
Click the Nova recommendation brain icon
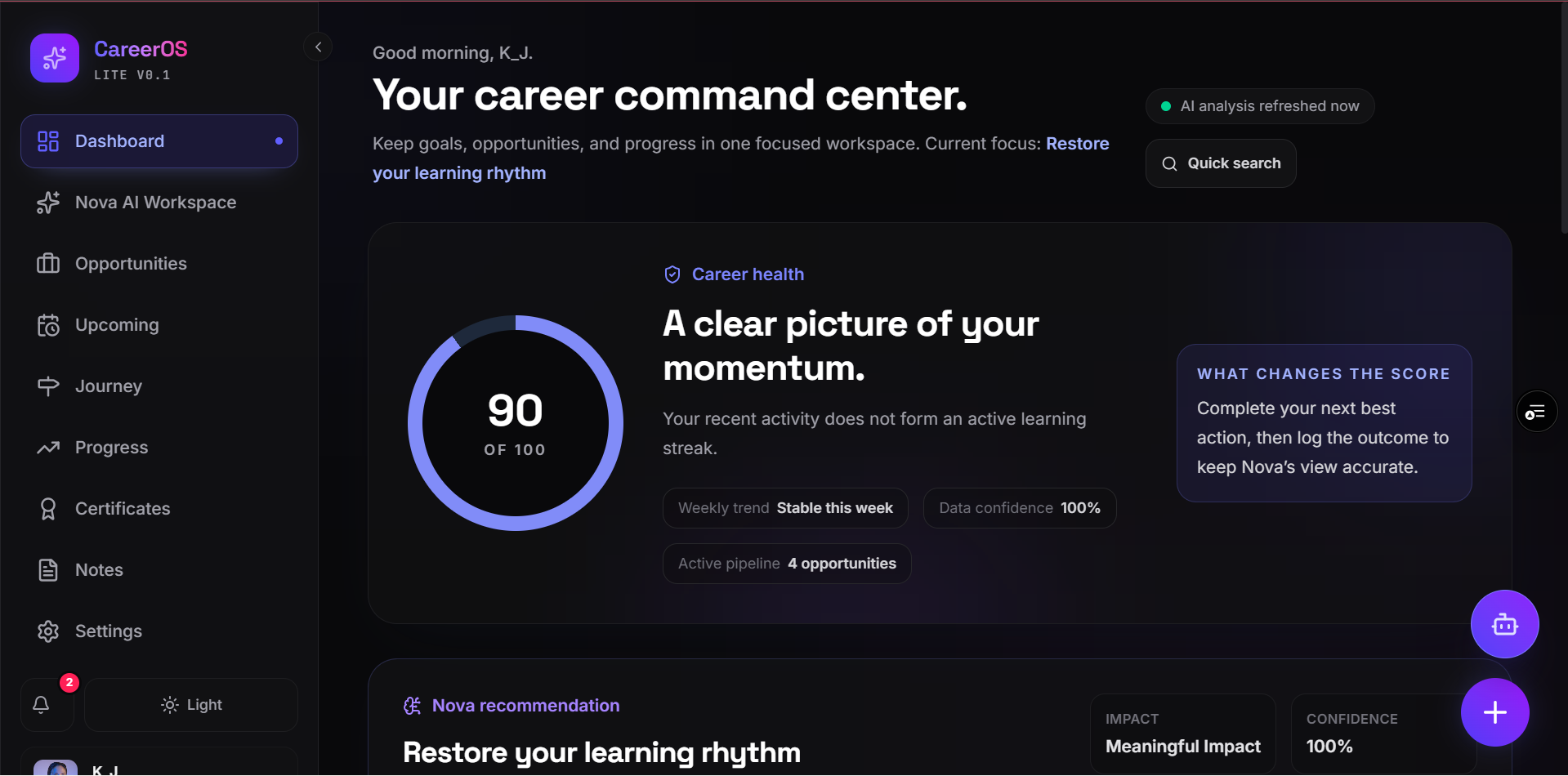(413, 706)
